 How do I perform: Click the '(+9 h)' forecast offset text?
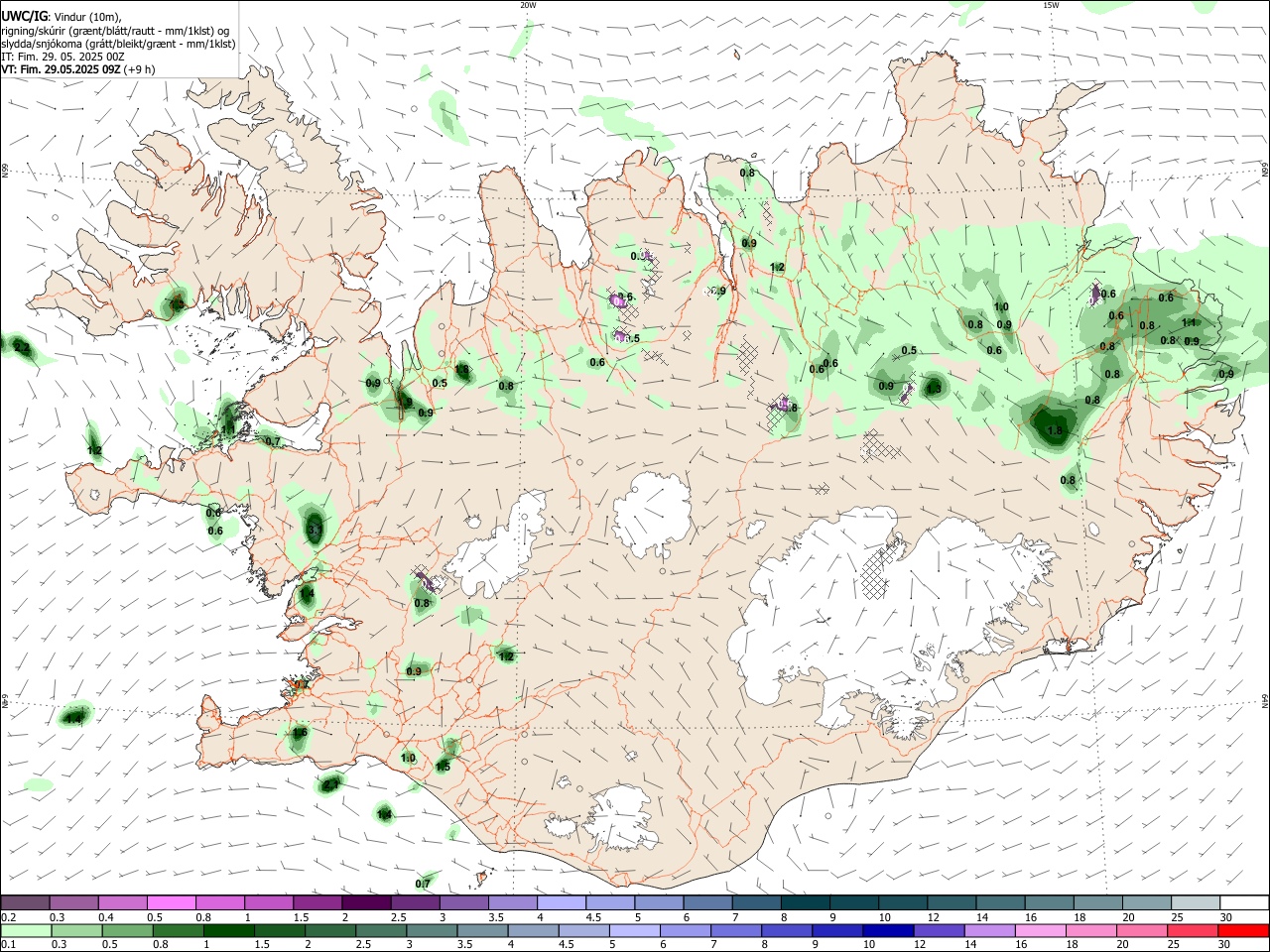pyautogui.click(x=139, y=70)
